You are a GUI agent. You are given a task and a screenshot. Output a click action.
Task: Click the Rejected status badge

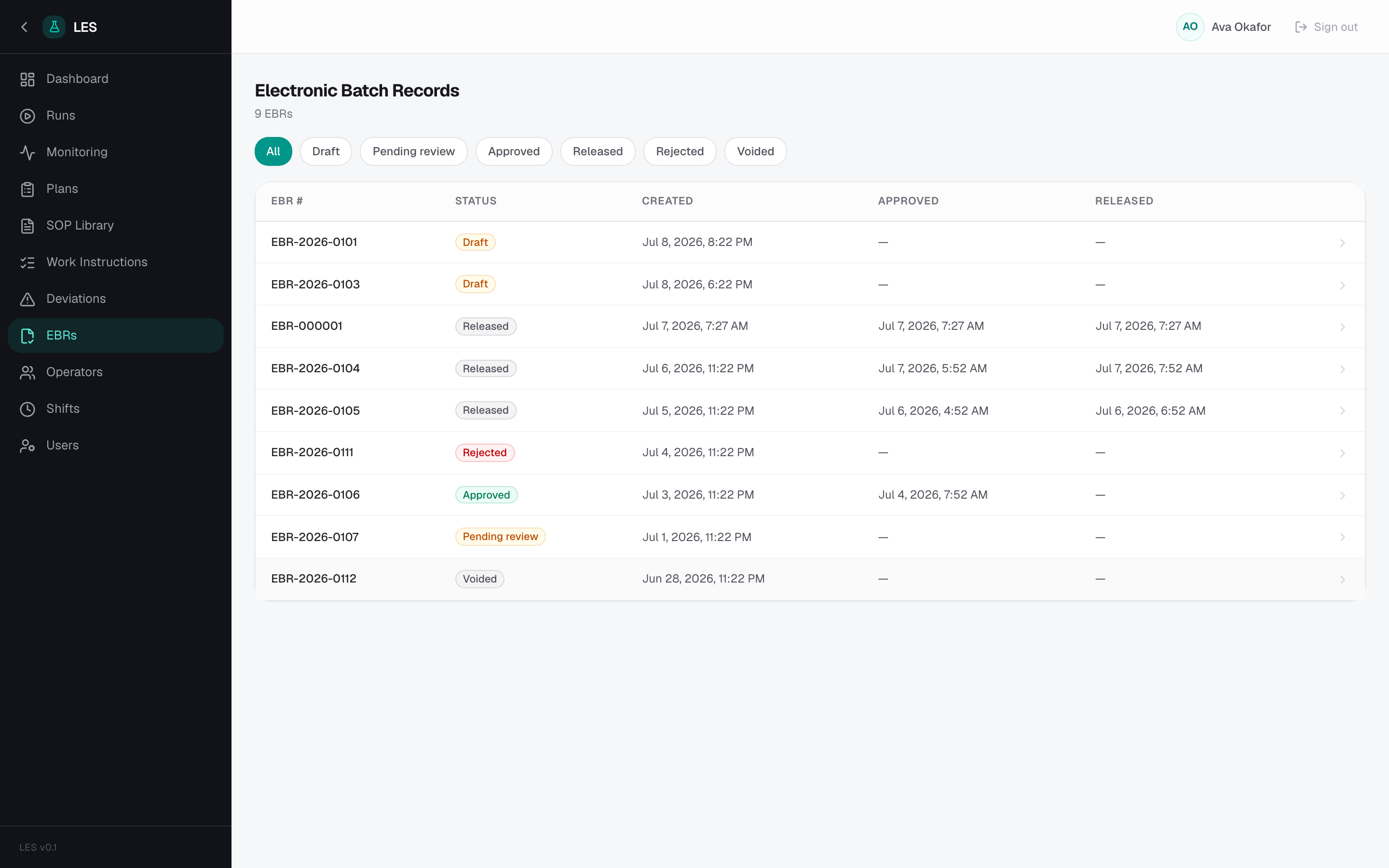point(484,453)
